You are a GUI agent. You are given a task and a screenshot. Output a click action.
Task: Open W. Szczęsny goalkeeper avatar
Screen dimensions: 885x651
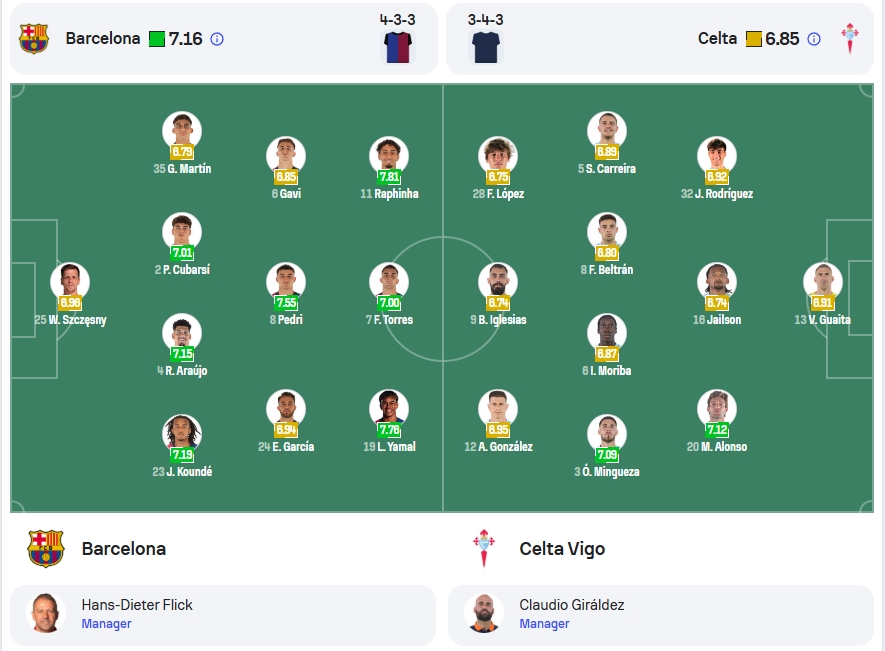pos(70,282)
